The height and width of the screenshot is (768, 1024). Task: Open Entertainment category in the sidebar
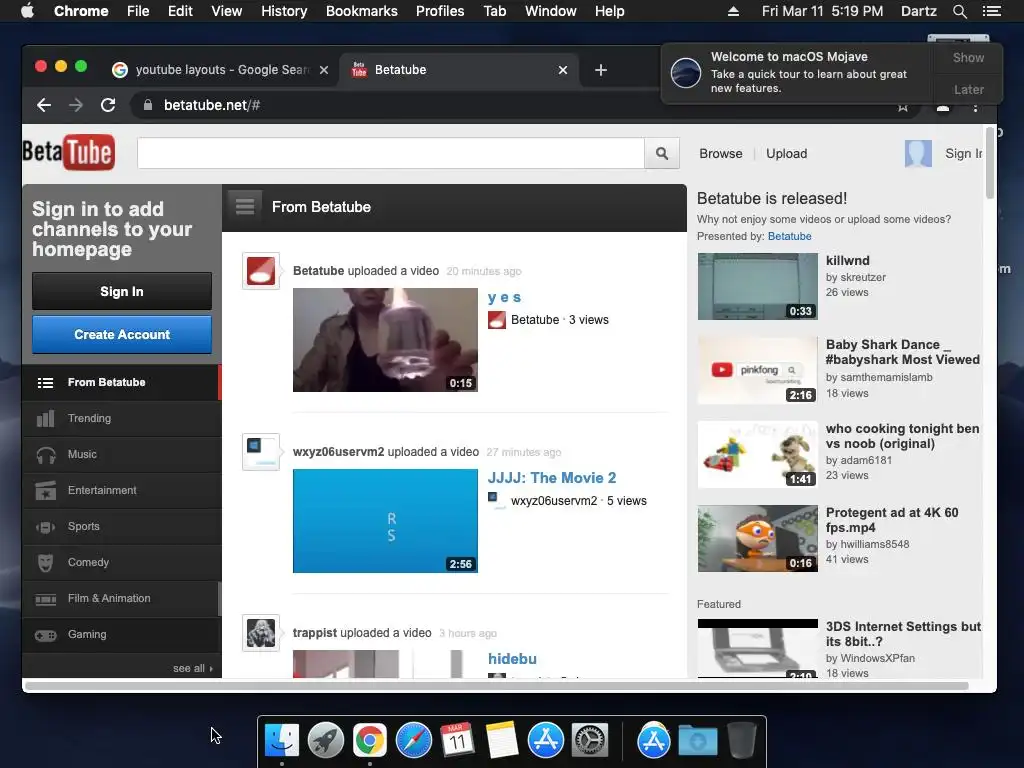pyautogui.click(x=121, y=490)
